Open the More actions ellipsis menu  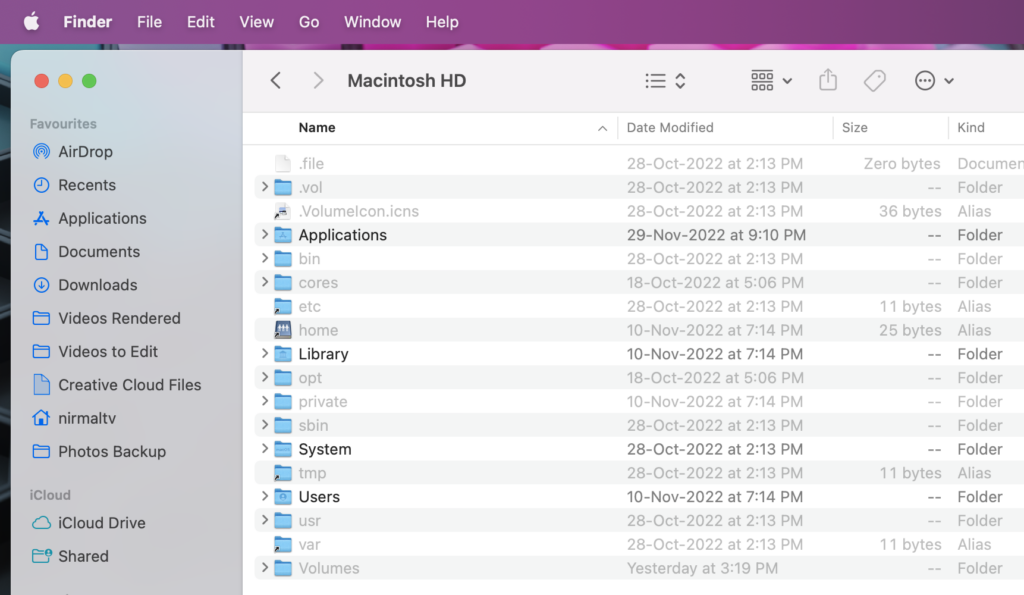(x=934, y=80)
